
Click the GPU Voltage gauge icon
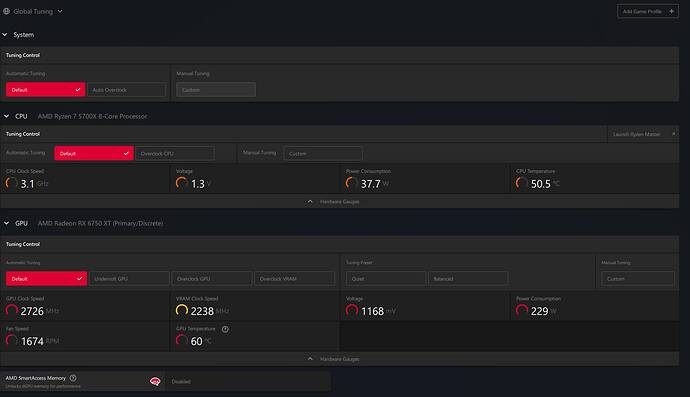point(352,311)
